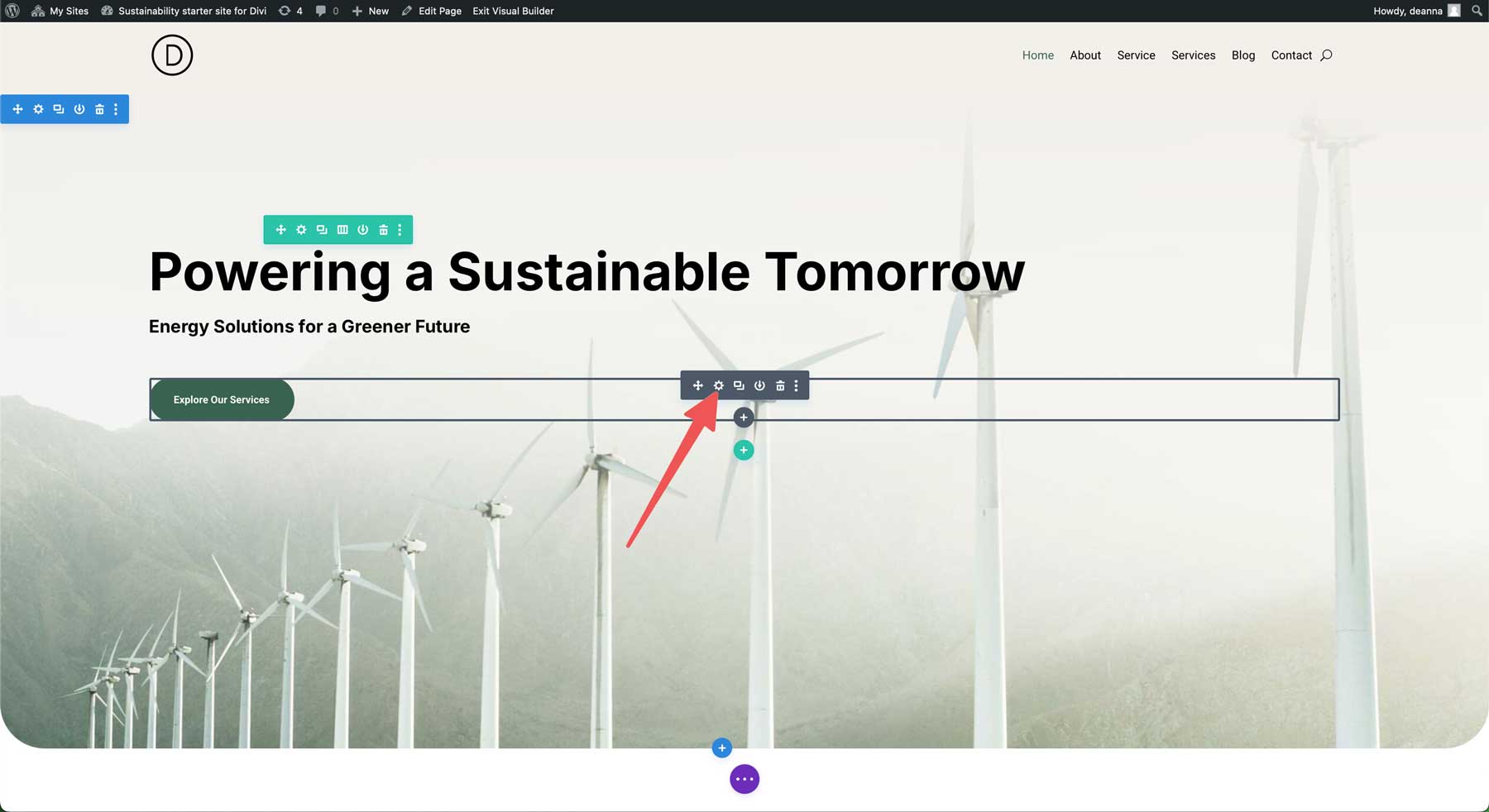Duplicate the section using the blue copy icon
1489x812 pixels.
click(x=58, y=108)
